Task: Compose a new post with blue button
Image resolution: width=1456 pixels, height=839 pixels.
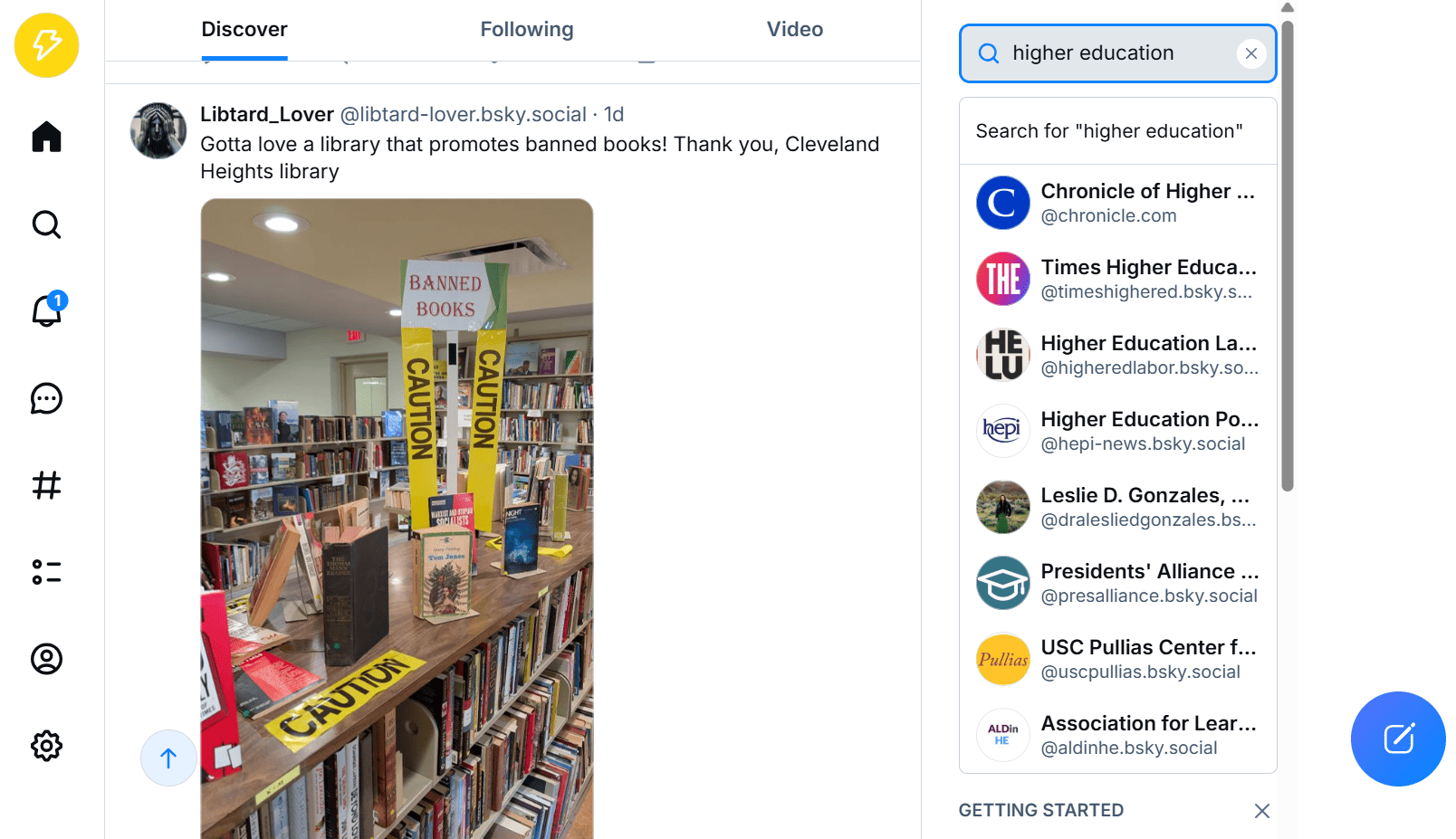Action: coord(1398,739)
